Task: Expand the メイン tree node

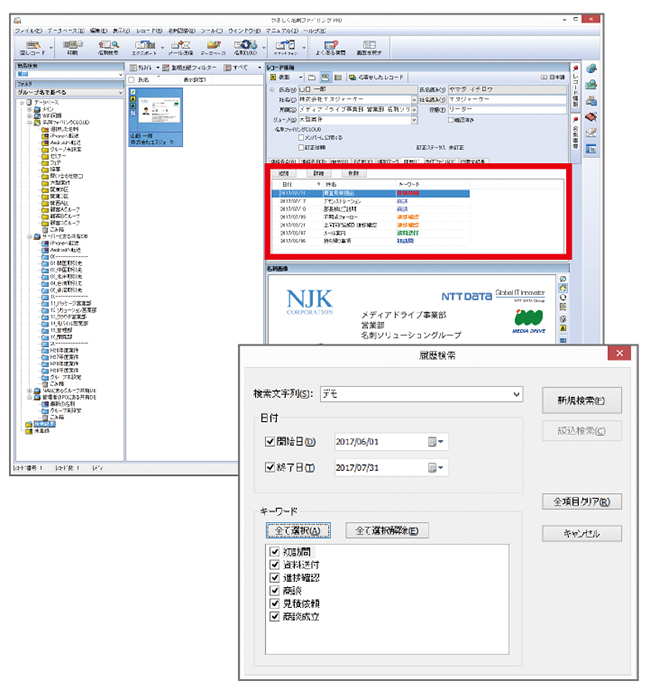Action: (30, 109)
